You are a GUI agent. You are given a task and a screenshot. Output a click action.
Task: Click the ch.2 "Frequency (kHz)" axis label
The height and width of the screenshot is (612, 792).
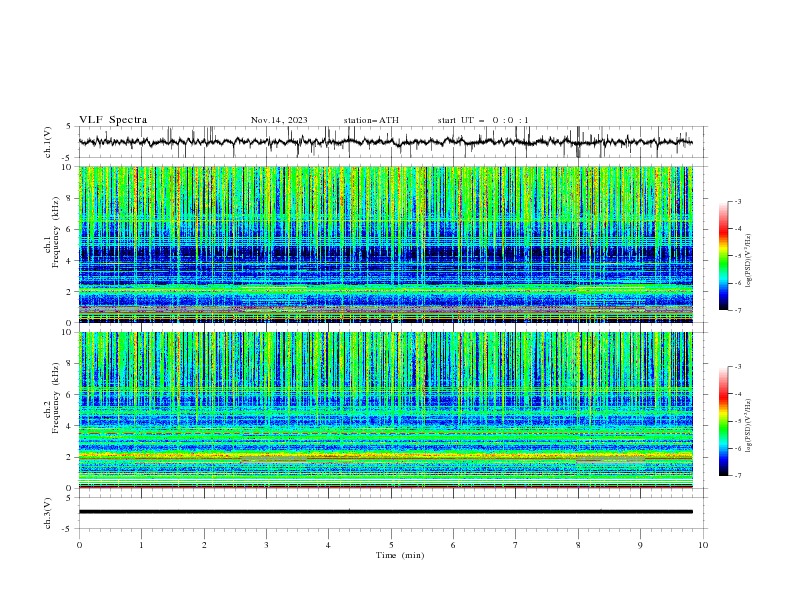(x=56, y=398)
